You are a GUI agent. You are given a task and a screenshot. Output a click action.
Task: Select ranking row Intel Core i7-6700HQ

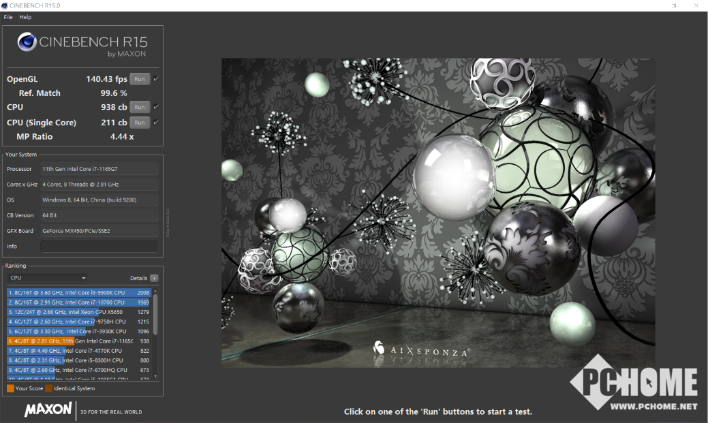[79, 370]
